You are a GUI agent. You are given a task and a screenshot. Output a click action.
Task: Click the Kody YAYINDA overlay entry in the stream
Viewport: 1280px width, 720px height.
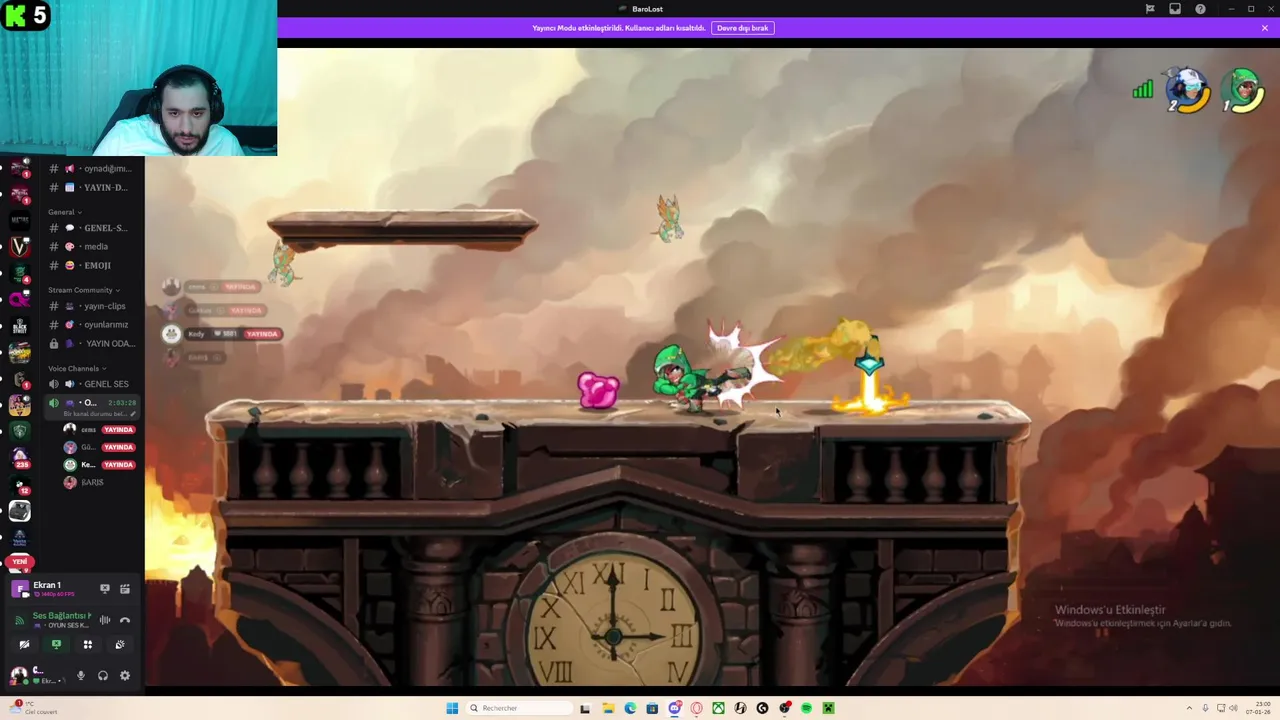click(x=223, y=334)
